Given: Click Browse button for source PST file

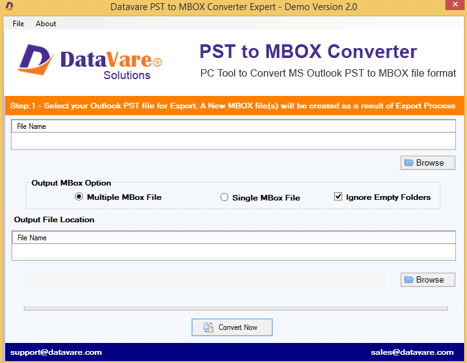Looking at the screenshot, I should (428, 163).
